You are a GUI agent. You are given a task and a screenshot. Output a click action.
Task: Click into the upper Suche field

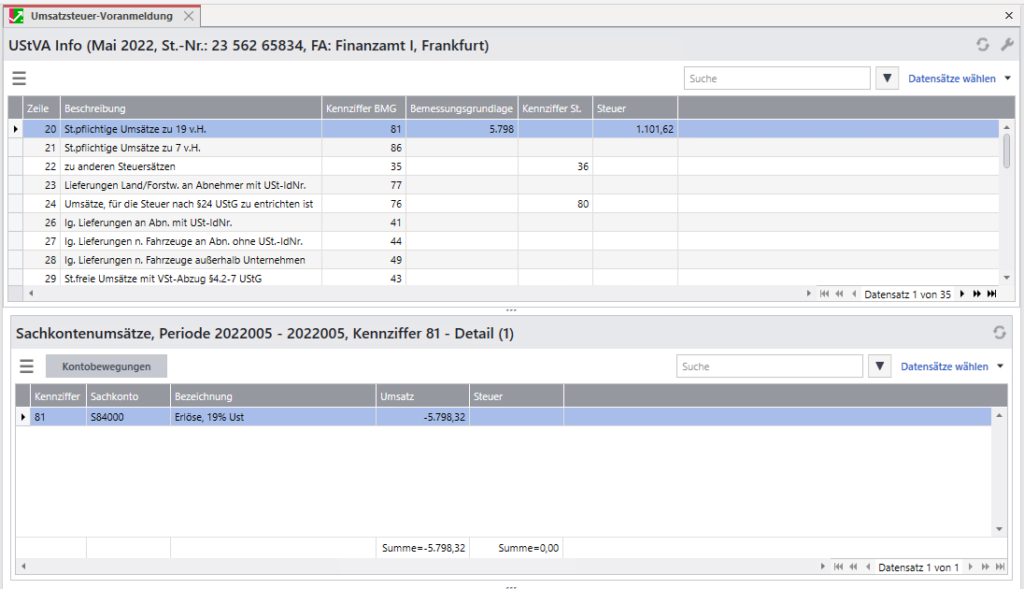click(x=776, y=78)
